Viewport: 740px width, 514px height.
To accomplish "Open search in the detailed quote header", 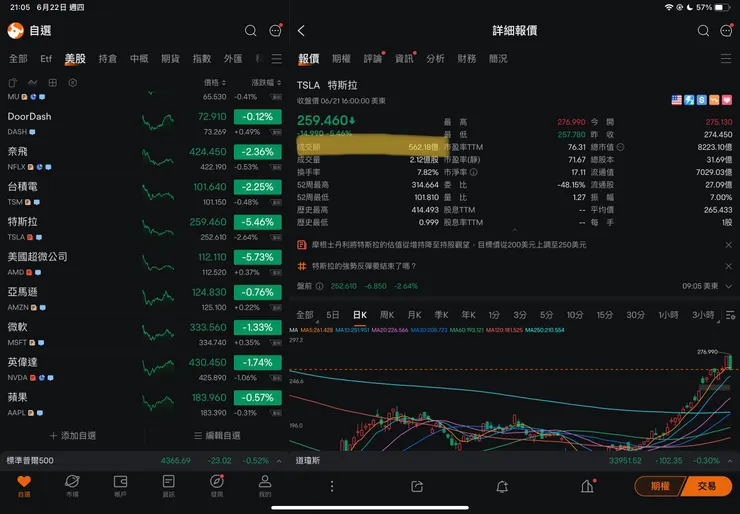I will click(703, 31).
